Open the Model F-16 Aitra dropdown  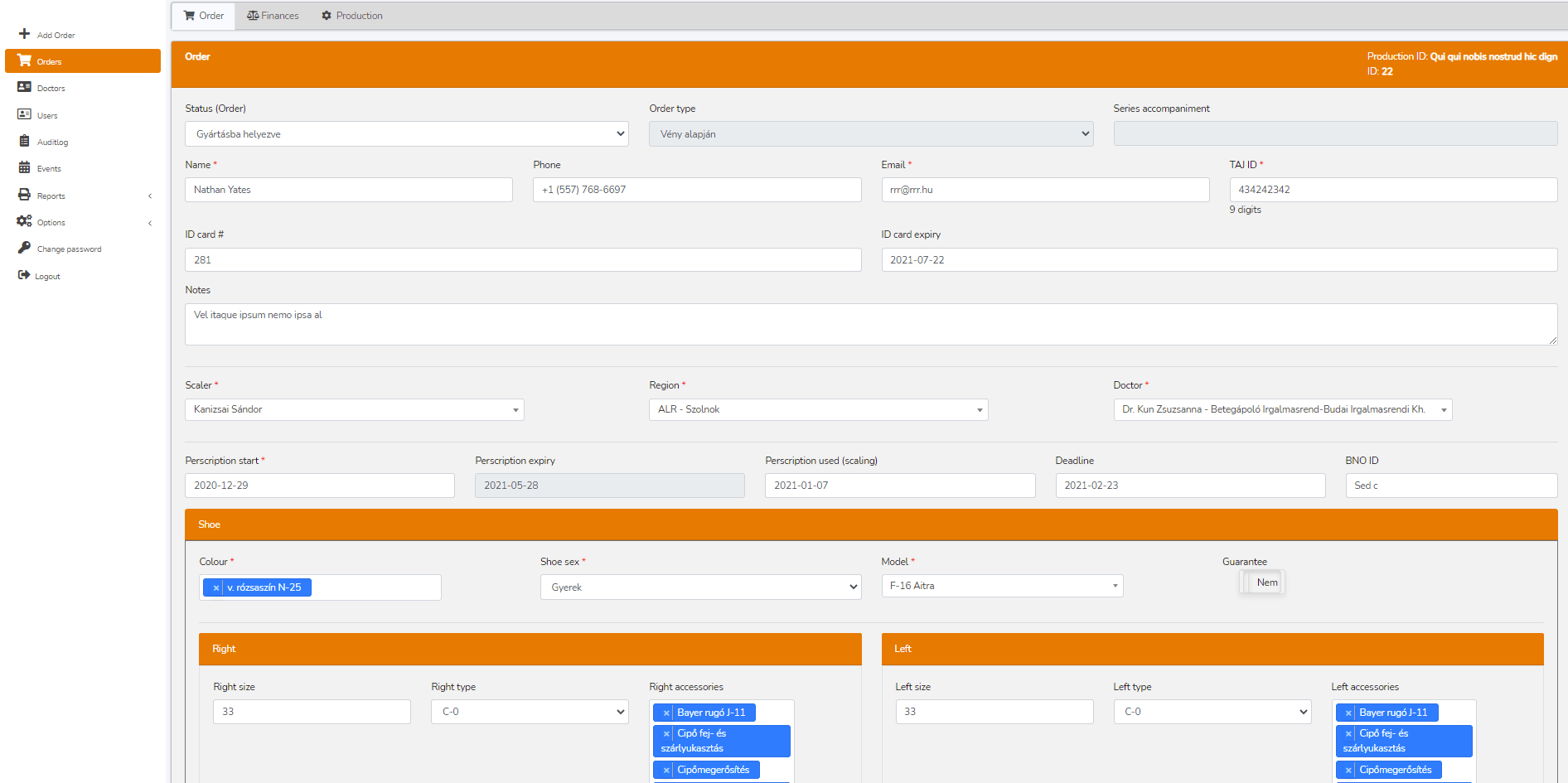(1002, 586)
